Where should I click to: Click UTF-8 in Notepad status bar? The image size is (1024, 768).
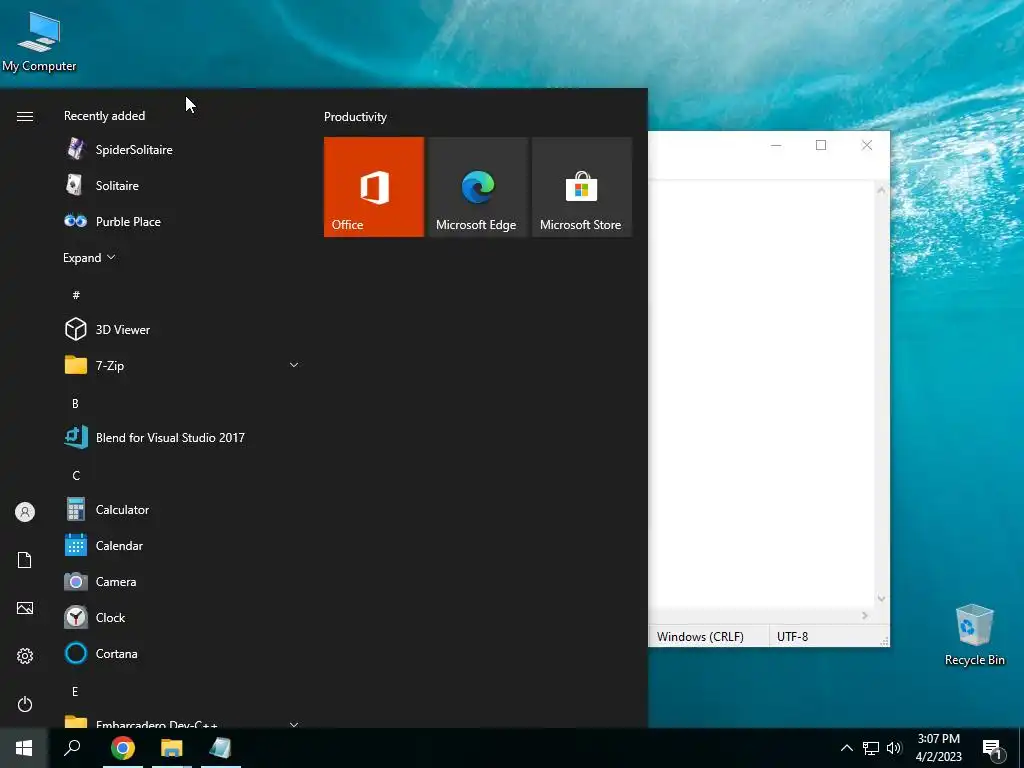click(x=792, y=636)
